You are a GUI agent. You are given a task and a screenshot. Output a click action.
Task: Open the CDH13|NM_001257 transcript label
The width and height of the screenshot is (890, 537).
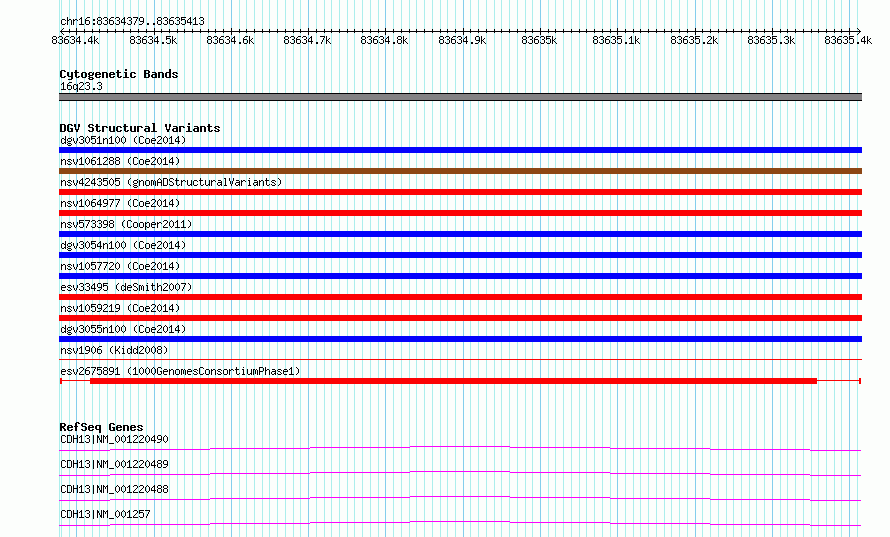(105, 514)
